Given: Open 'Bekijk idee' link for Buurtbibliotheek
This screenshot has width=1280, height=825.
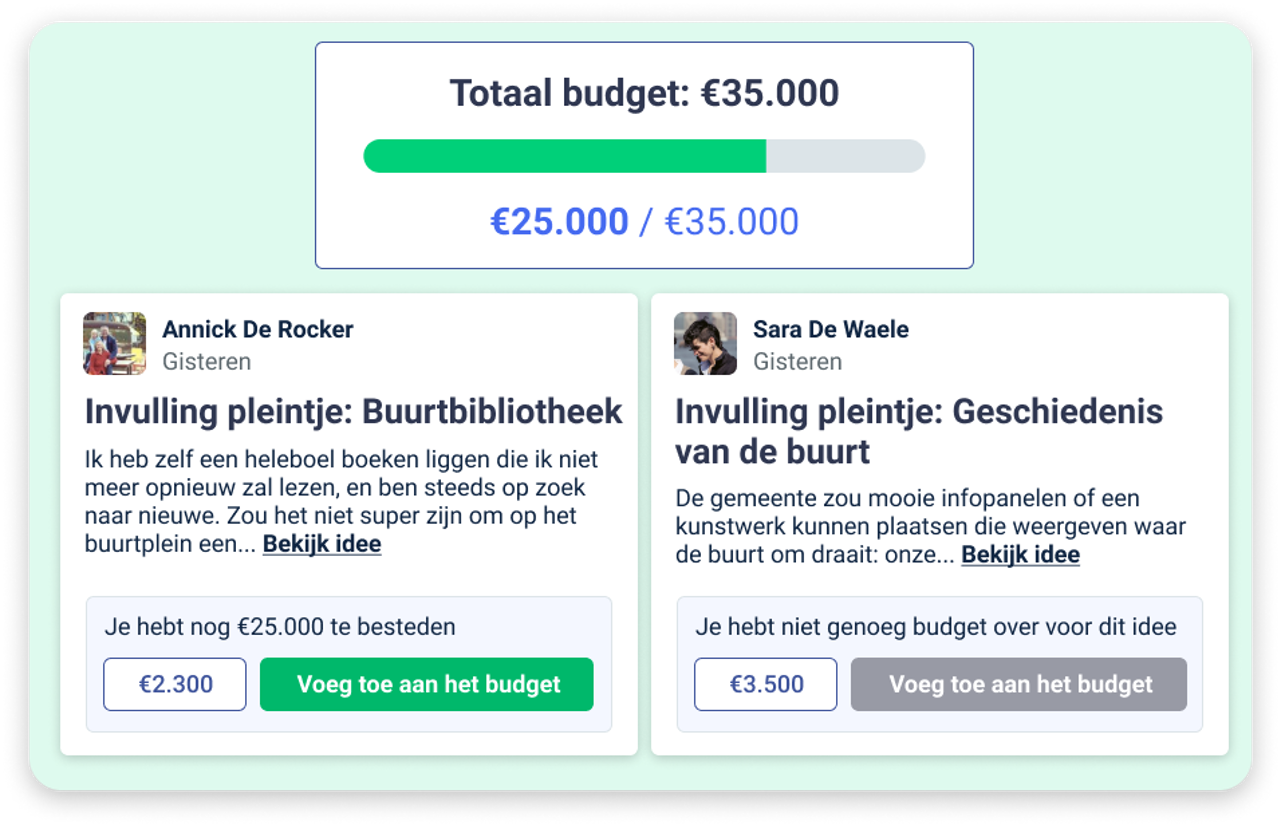Looking at the screenshot, I should coord(322,545).
